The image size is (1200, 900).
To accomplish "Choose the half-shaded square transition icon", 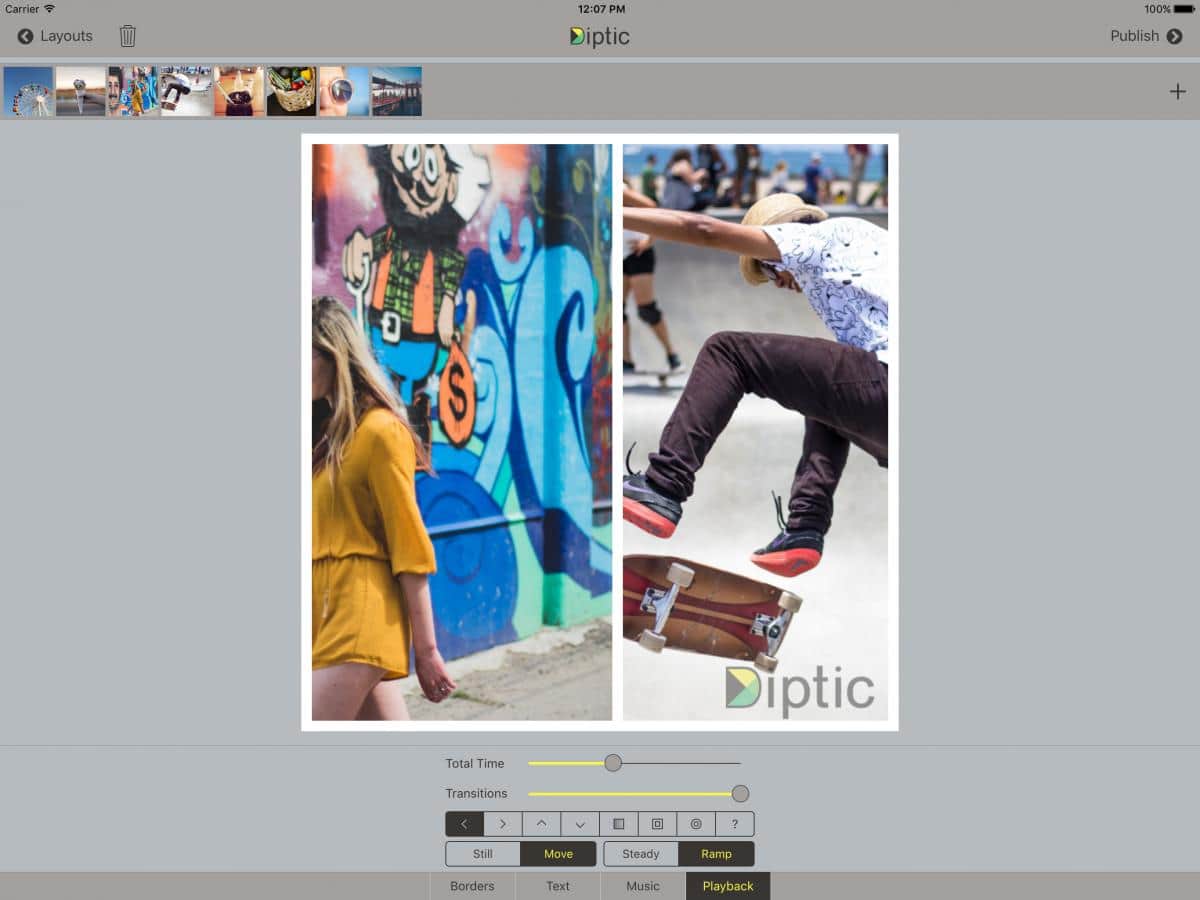I will point(619,824).
